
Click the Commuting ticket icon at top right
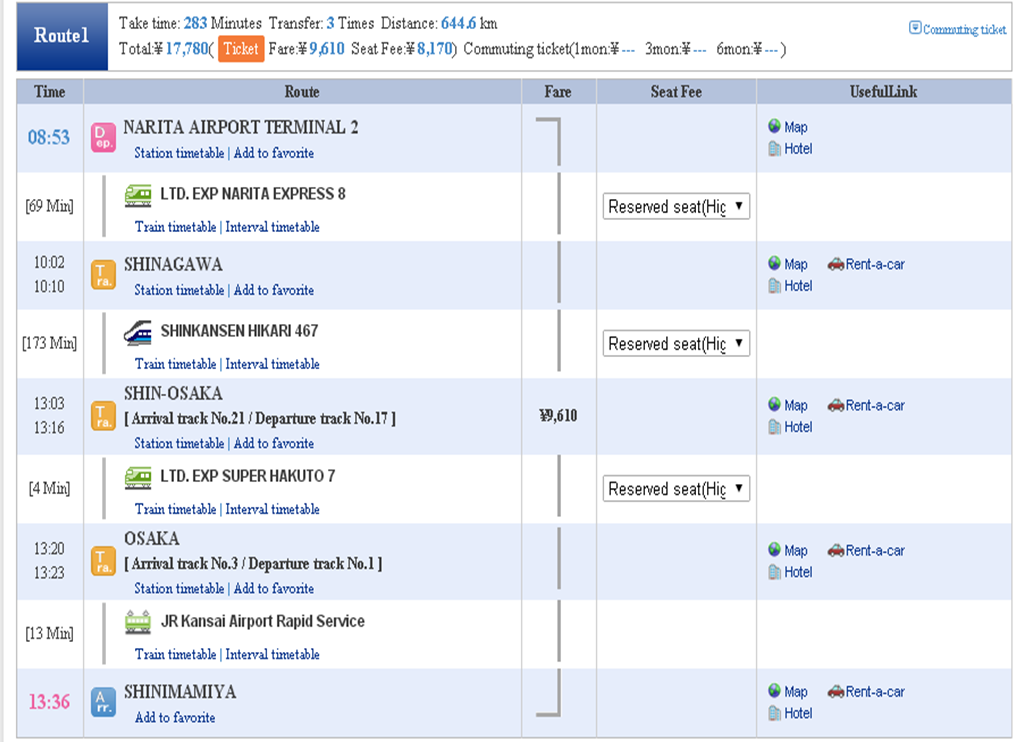point(915,28)
